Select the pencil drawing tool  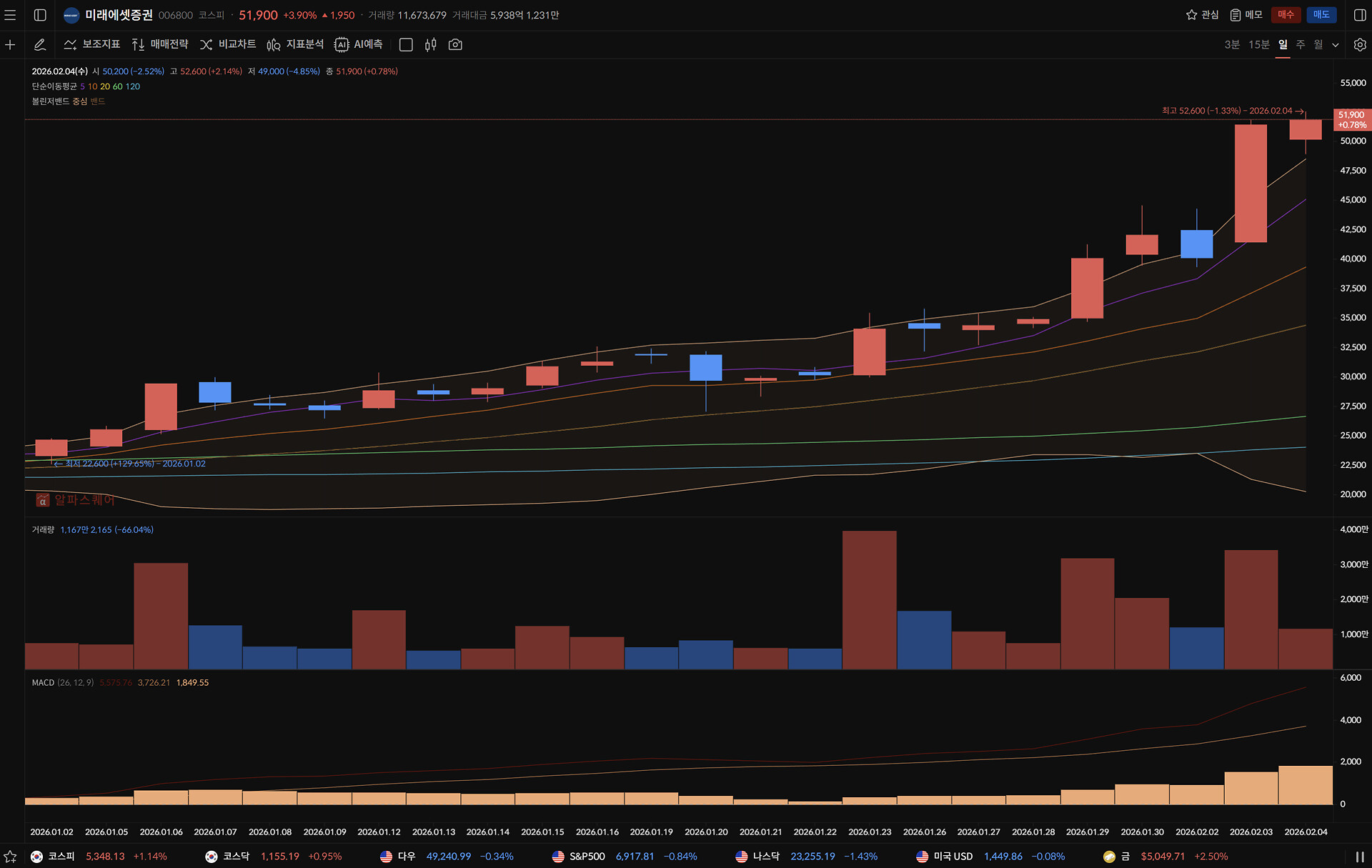40,44
